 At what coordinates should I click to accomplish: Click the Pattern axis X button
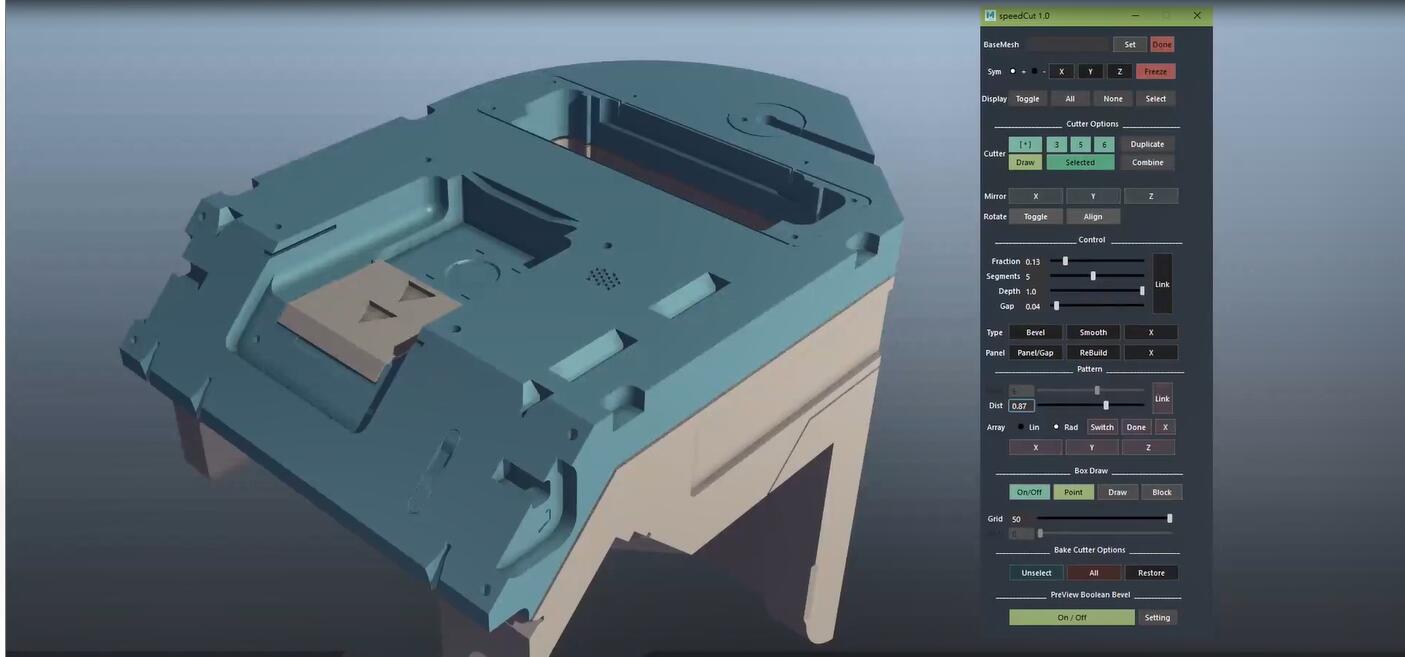click(1035, 447)
